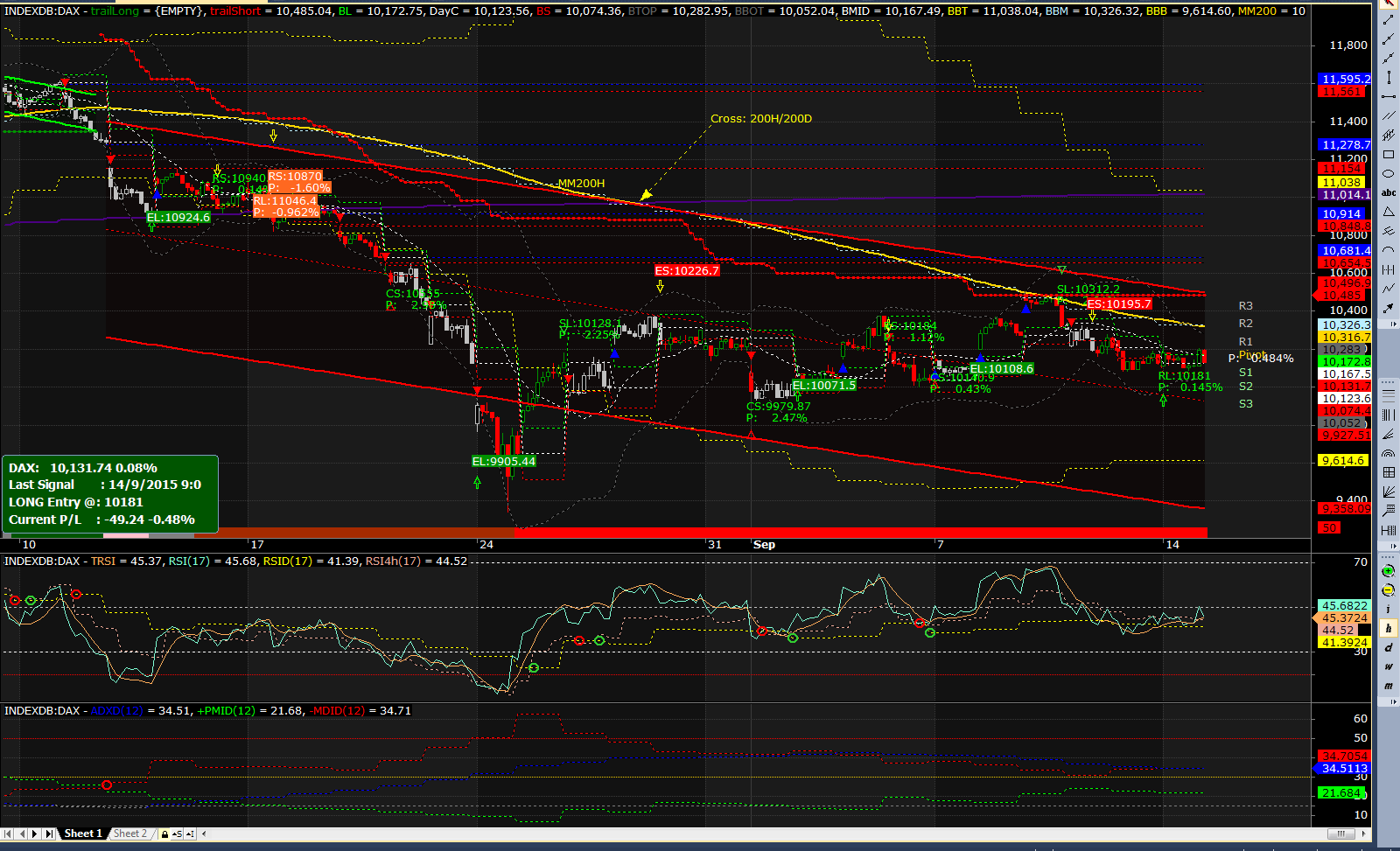The image size is (1400, 851).
Task: Select the Fibonacci arc tool
Action: pyautogui.click(x=1389, y=453)
